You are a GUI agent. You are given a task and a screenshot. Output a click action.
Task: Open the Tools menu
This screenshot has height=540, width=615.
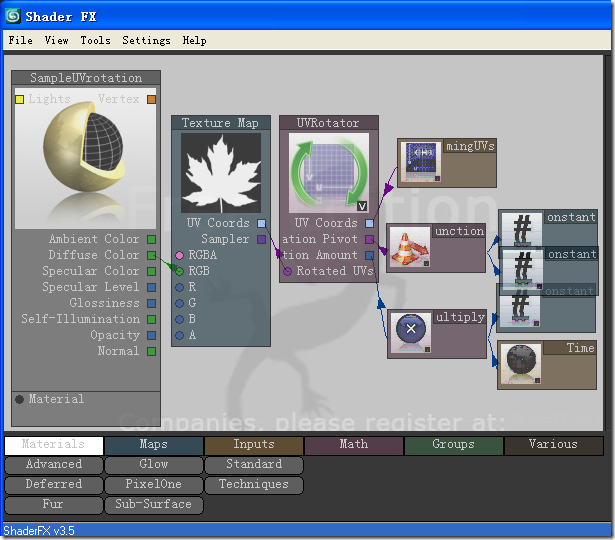(95, 40)
